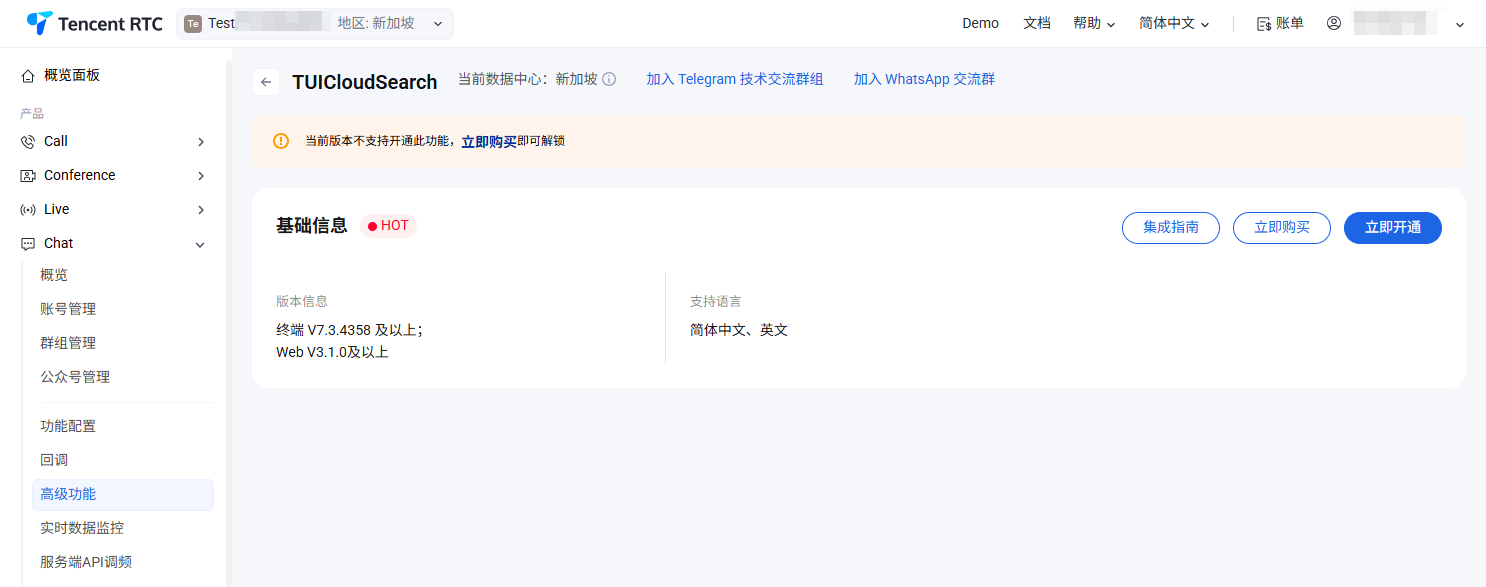1486x587 pixels.
Task: Open 账号管理 in the sidebar
Action: click(68, 309)
